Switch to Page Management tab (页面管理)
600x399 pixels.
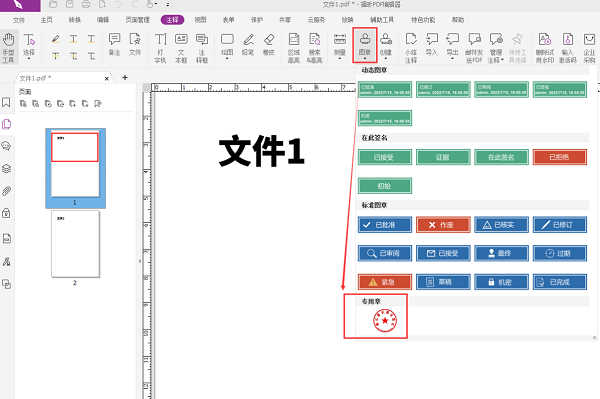point(137,20)
